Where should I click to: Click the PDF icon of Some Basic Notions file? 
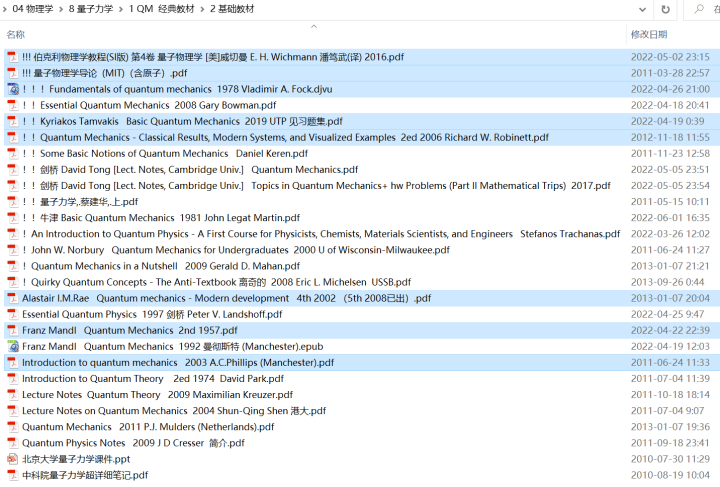[13, 153]
